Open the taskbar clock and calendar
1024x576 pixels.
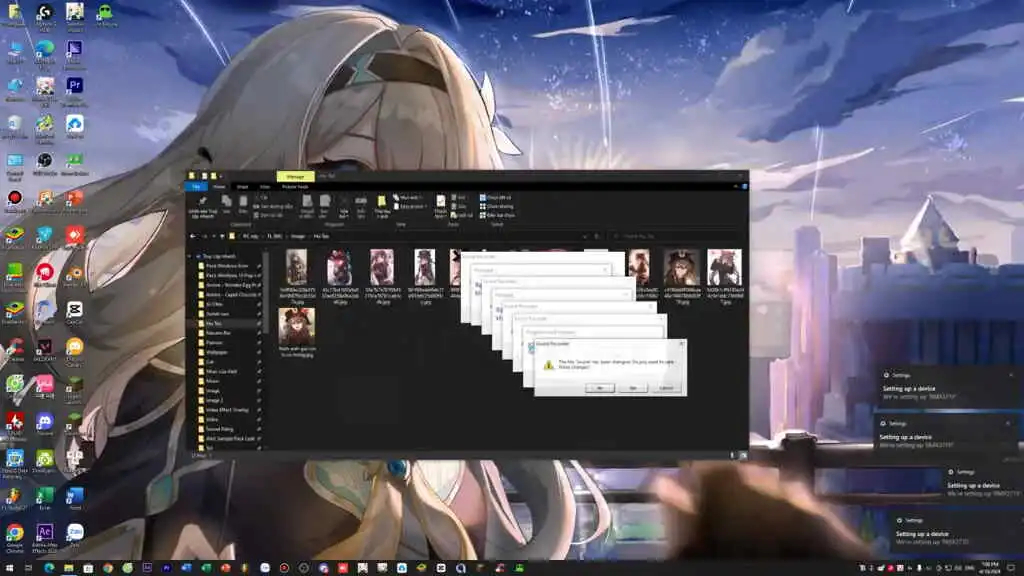pyautogui.click(x=990, y=568)
